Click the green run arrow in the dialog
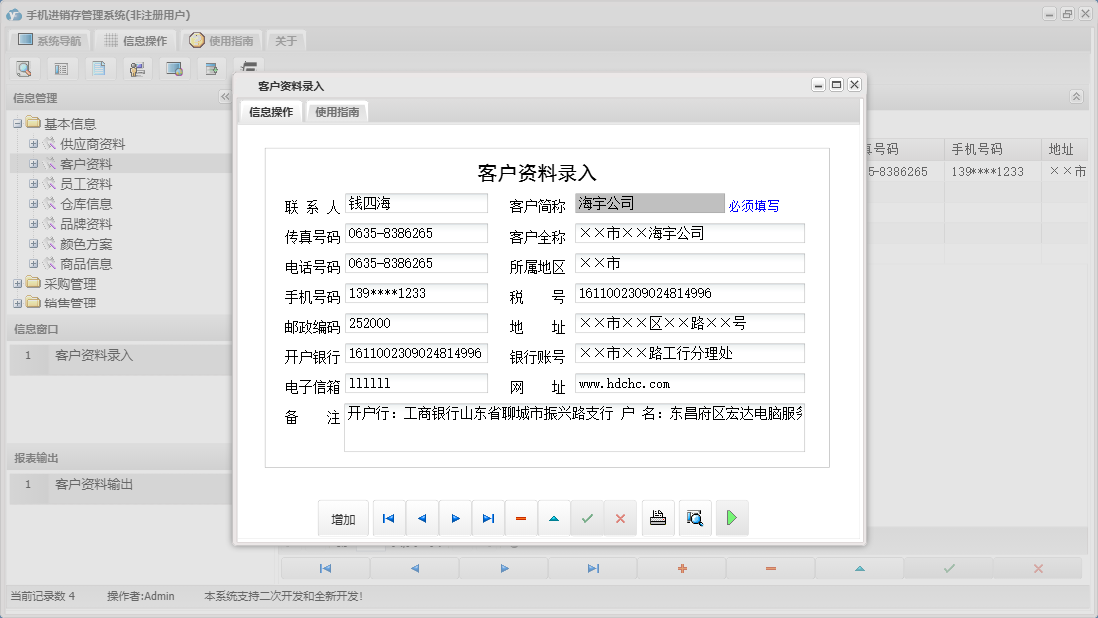 click(731, 518)
